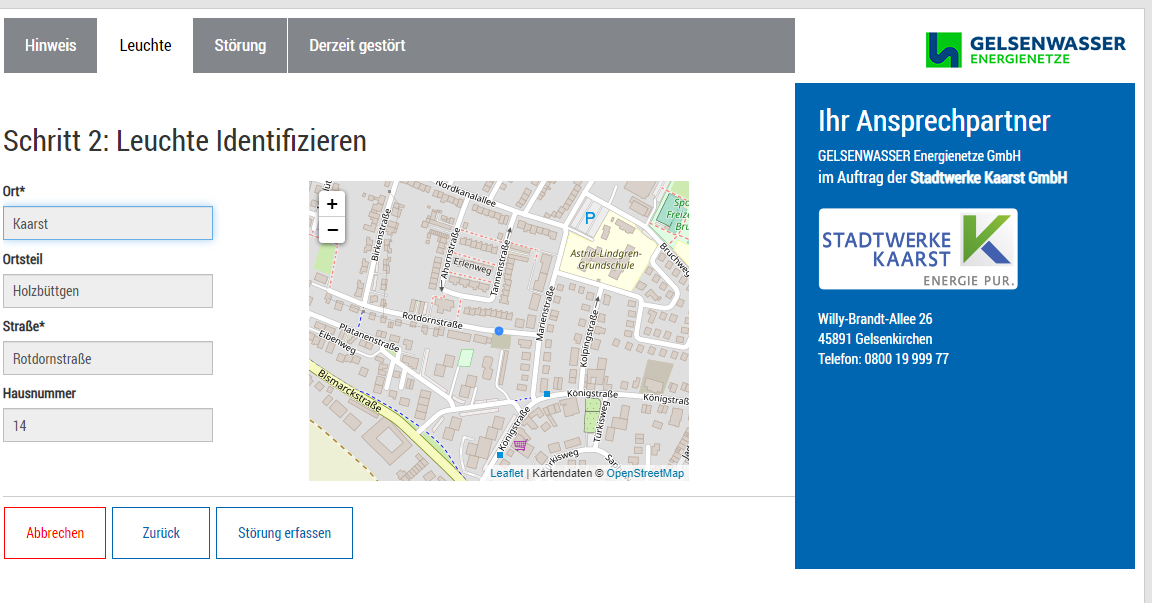Click the blue bus stop square on Königstraße
This screenshot has height=603, width=1152.
click(x=547, y=394)
